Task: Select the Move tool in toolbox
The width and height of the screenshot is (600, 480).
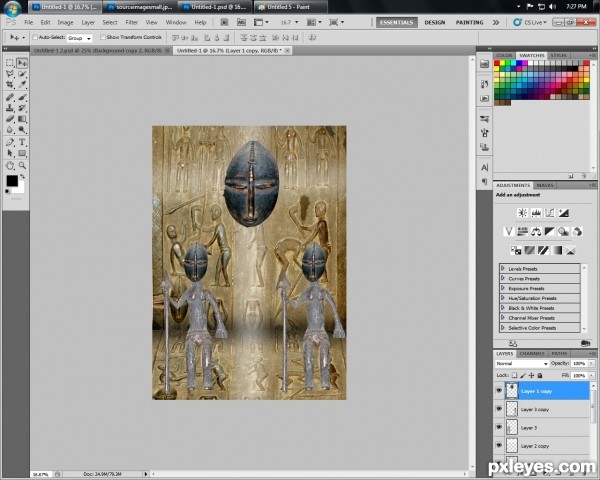Action: 22,63
